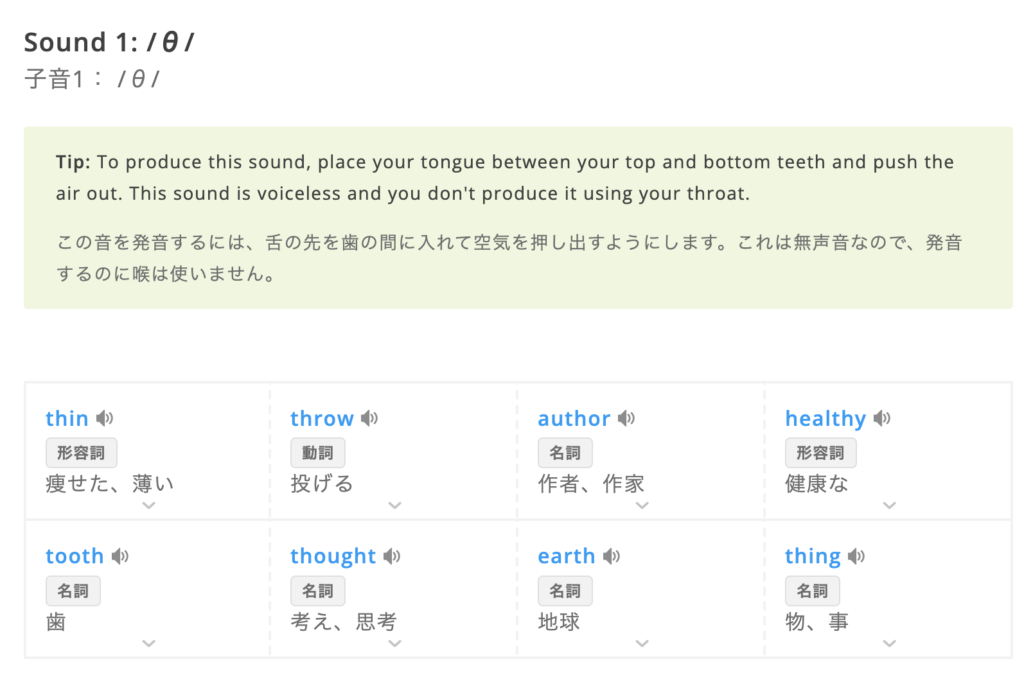This screenshot has width=1024, height=677.
Task: Expand the details for "author"
Action: tap(642, 506)
